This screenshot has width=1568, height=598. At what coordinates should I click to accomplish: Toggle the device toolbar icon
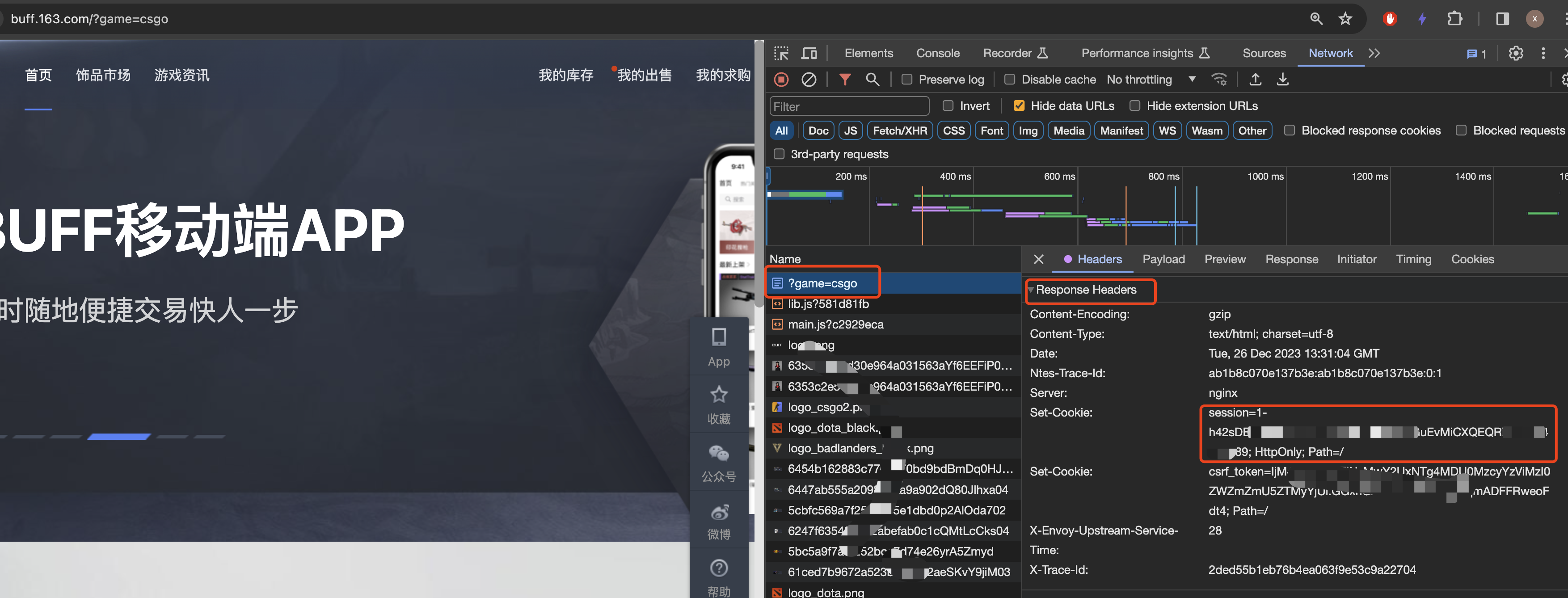(x=809, y=54)
